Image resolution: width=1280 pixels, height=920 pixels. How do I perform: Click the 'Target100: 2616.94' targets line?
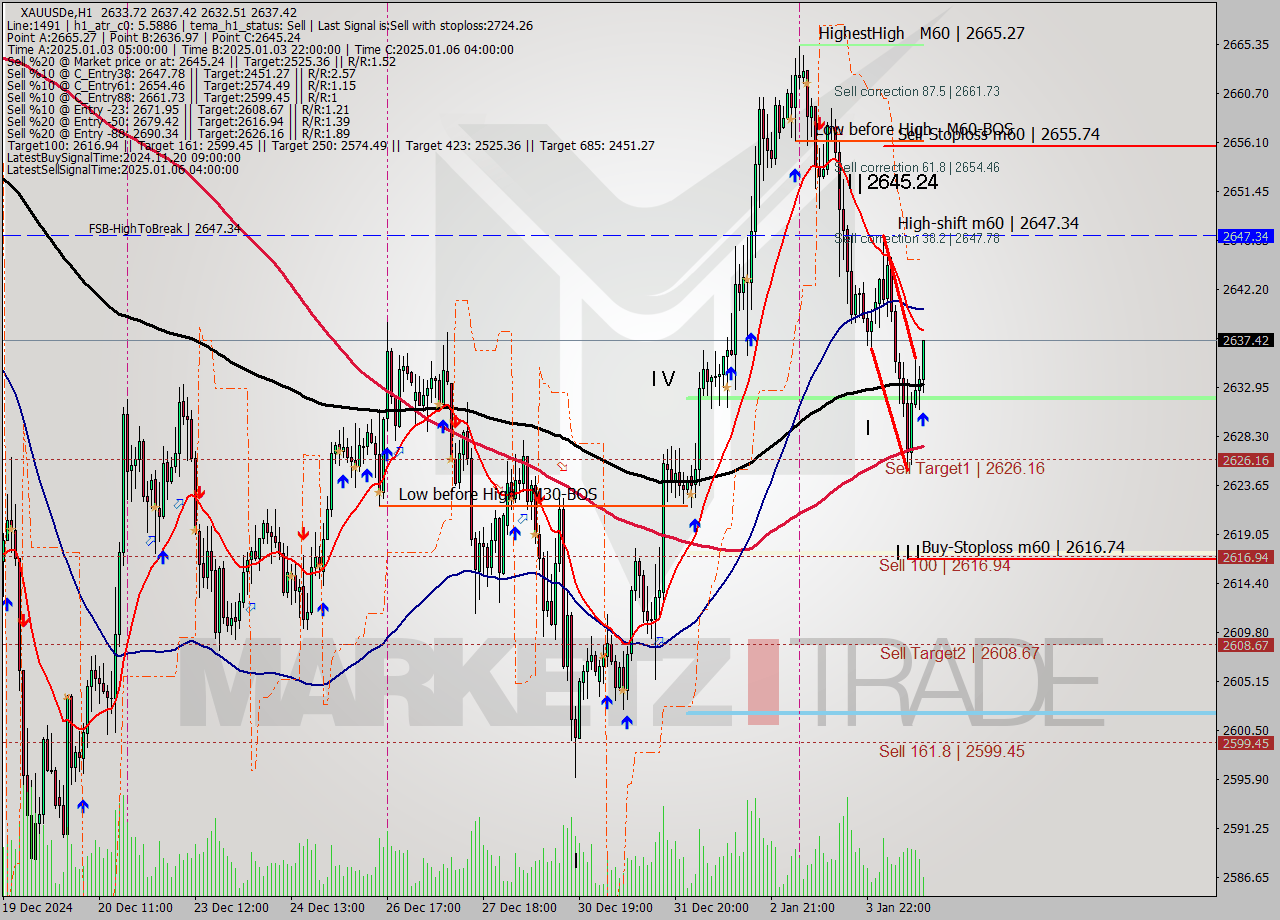pyautogui.click(x=330, y=145)
